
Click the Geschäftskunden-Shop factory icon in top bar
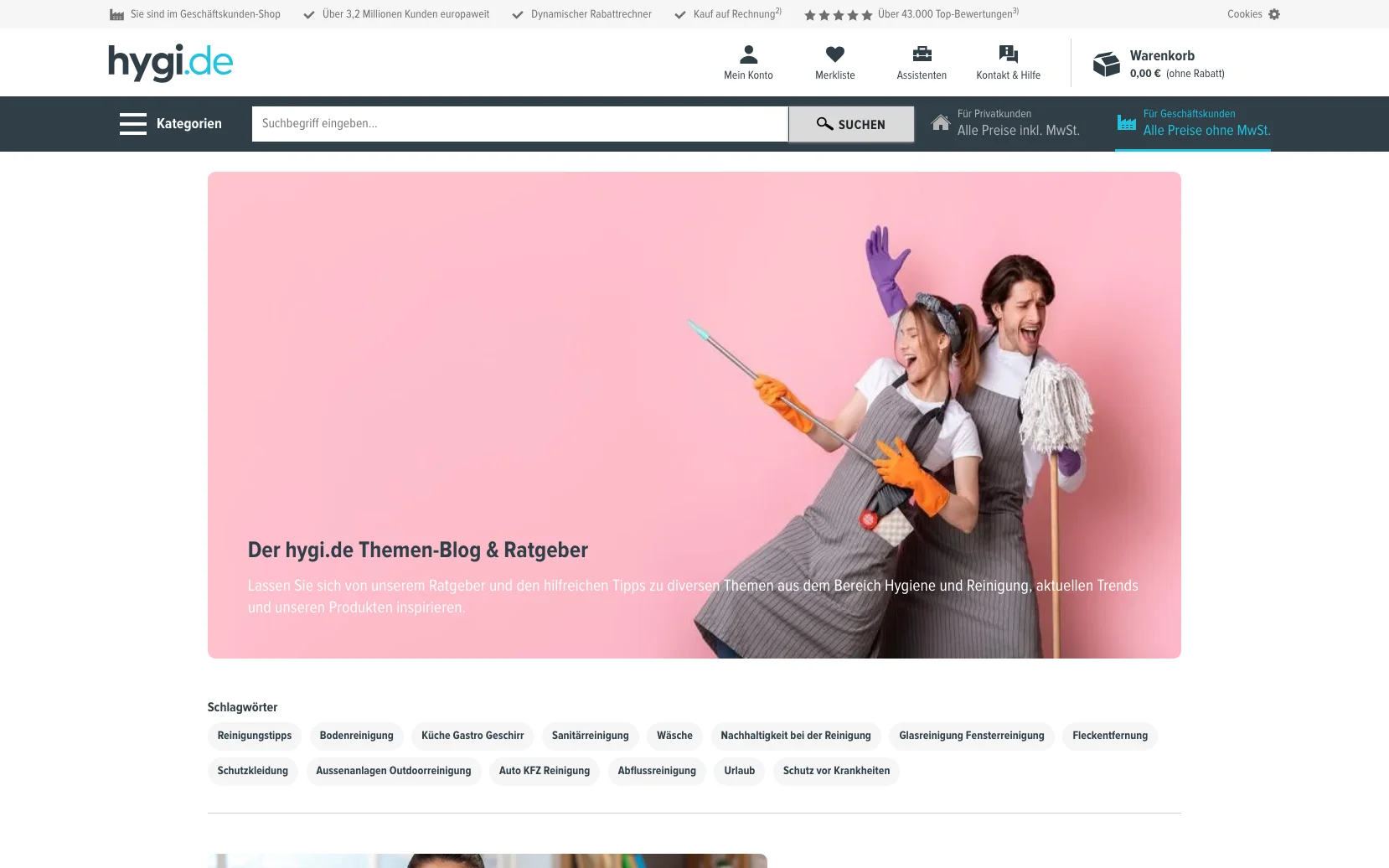click(x=117, y=14)
